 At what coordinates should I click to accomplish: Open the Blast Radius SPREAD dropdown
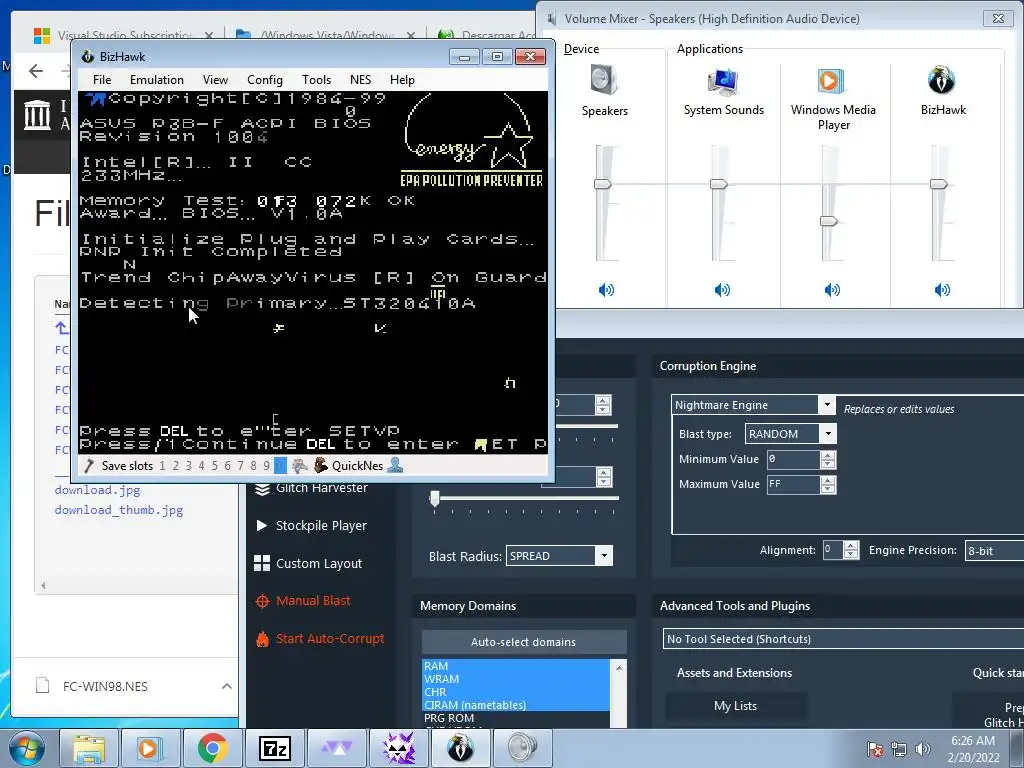(x=604, y=556)
